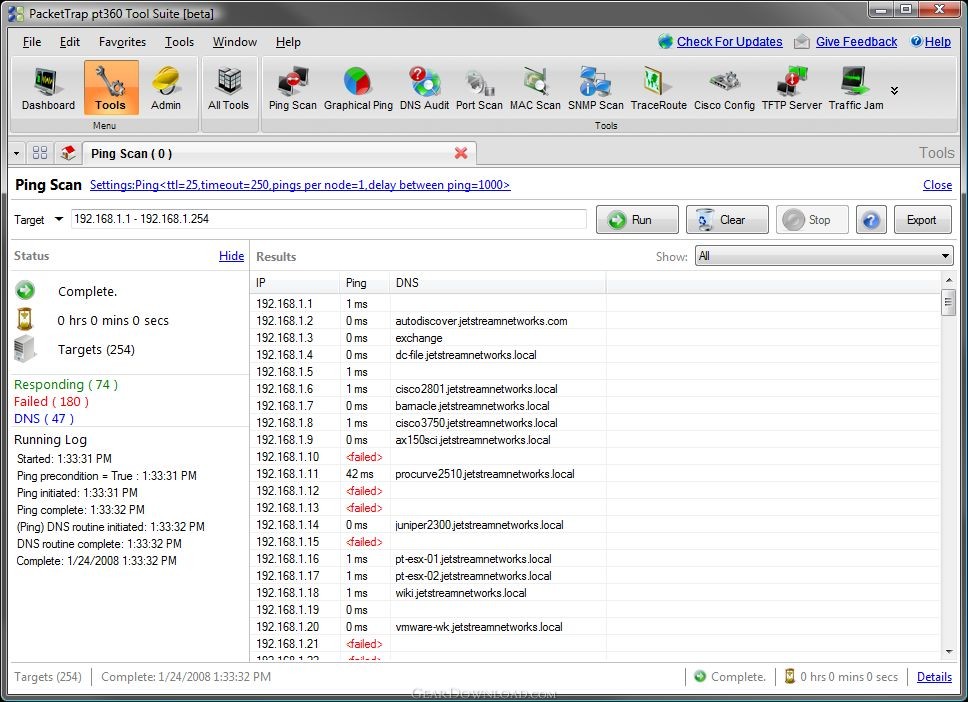The height and width of the screenshot is (702, 968).
Task: Open the Traffic Jam tool
Action: pyautogui.click(x=856, y=89)
